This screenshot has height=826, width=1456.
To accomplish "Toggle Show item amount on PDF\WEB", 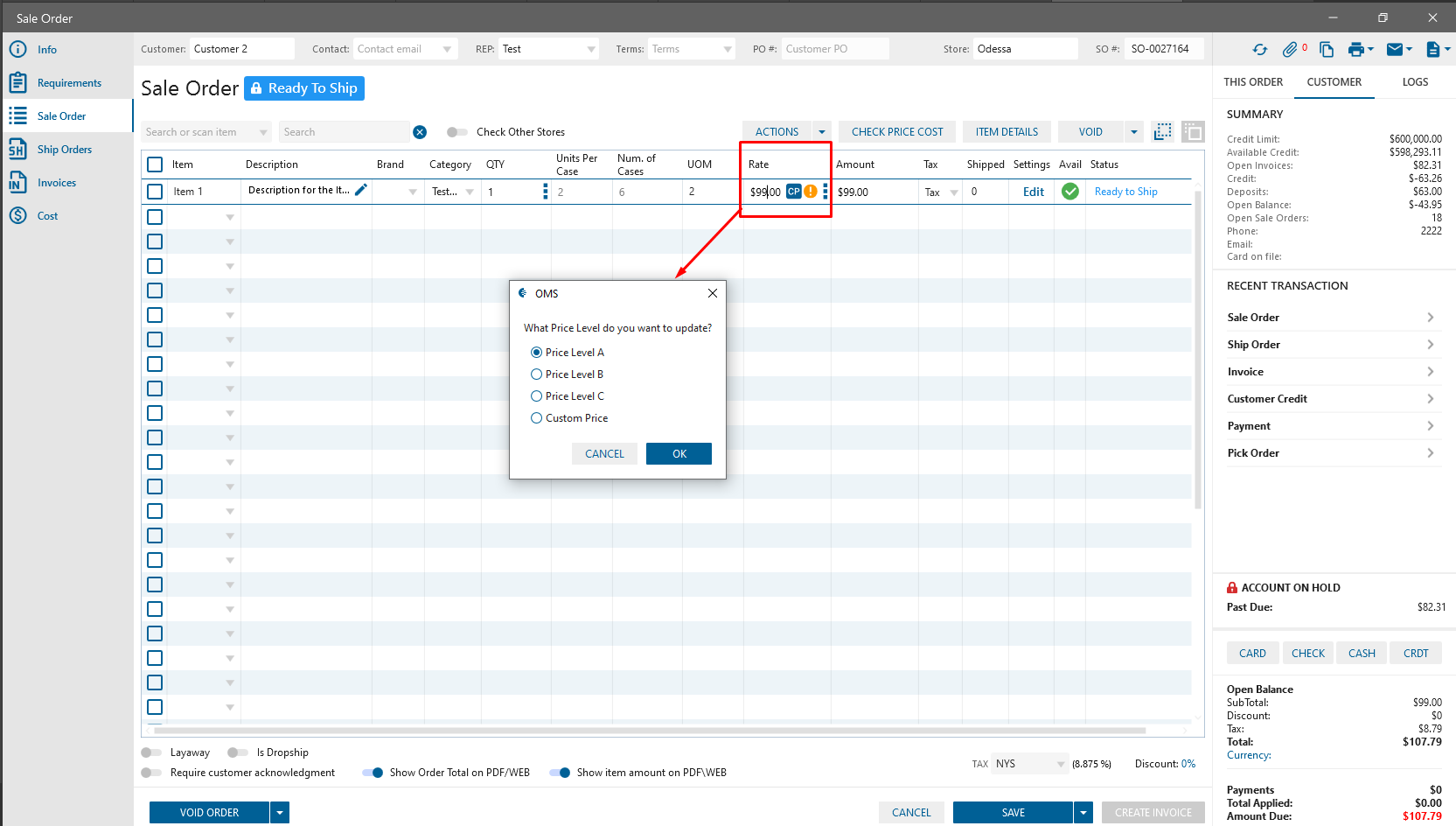I will [560, 773].
